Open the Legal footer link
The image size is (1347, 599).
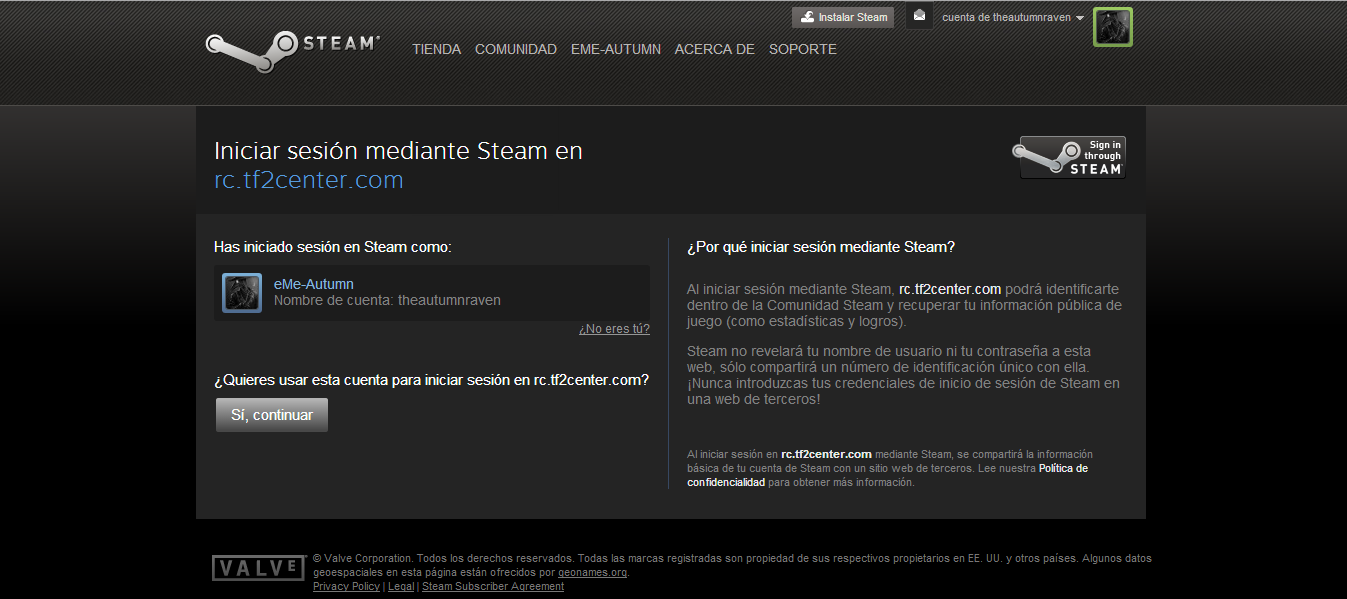pos(401,587)
